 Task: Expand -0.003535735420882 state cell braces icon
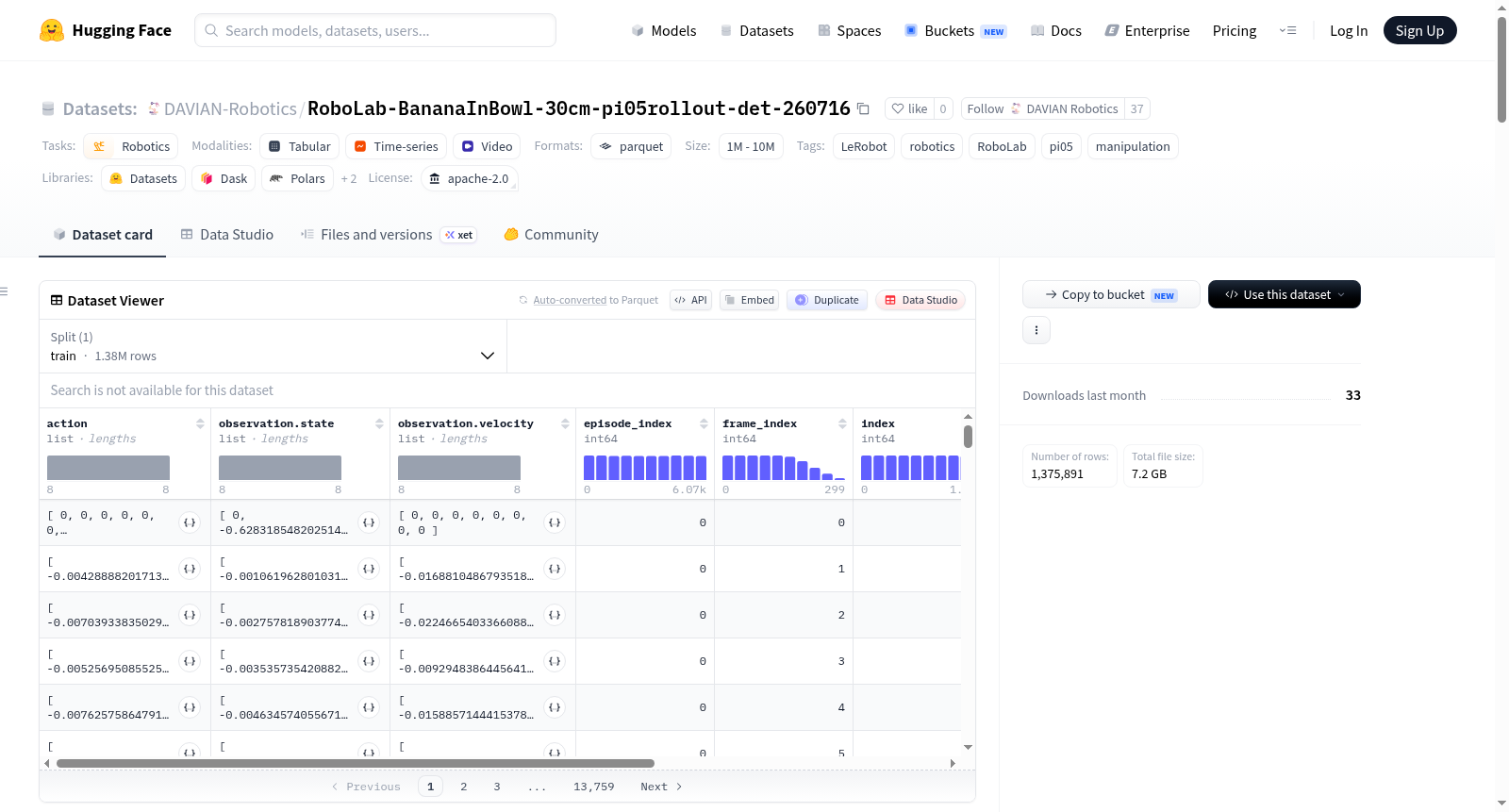click(369, 661)
